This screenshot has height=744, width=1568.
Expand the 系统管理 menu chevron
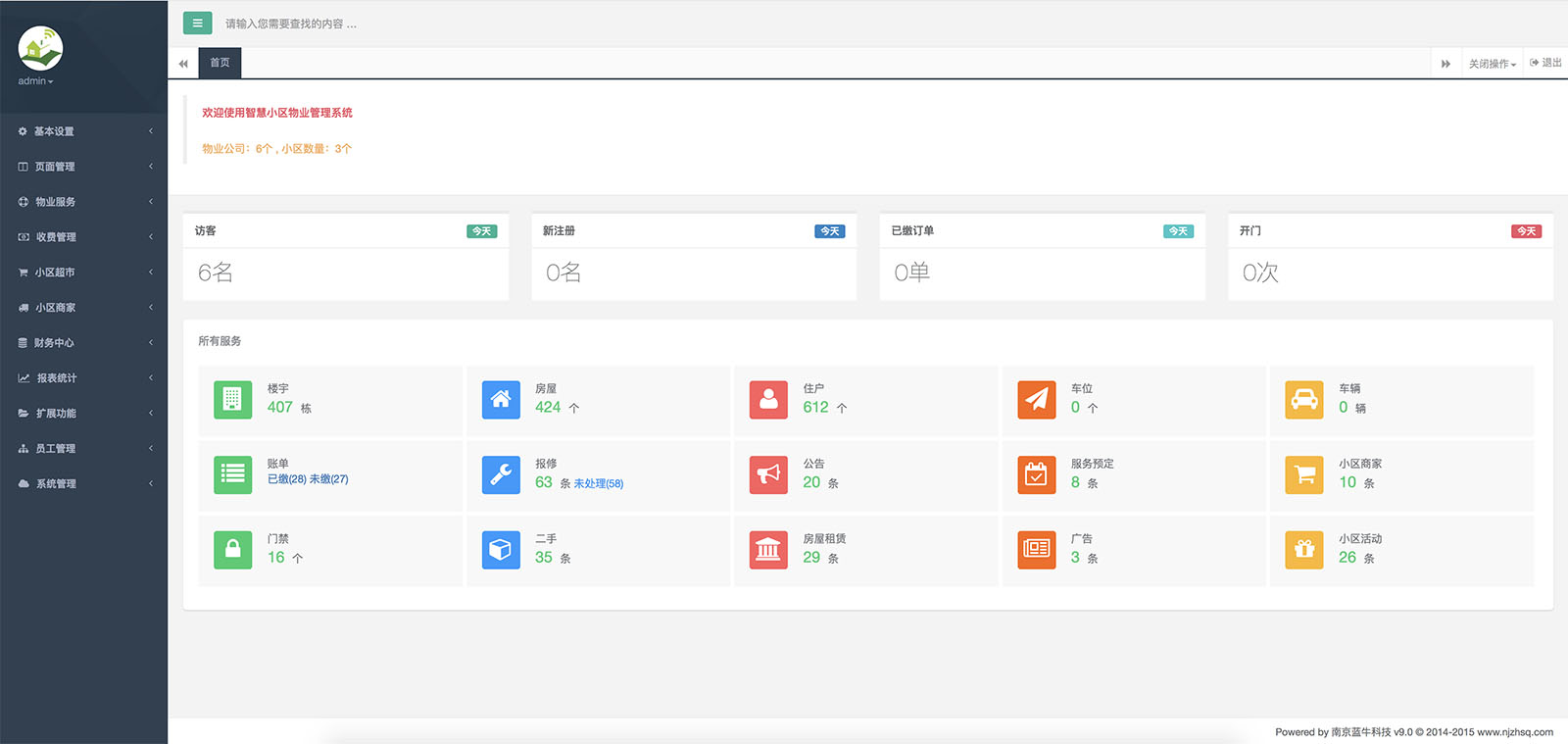click(x=151, y=484)
